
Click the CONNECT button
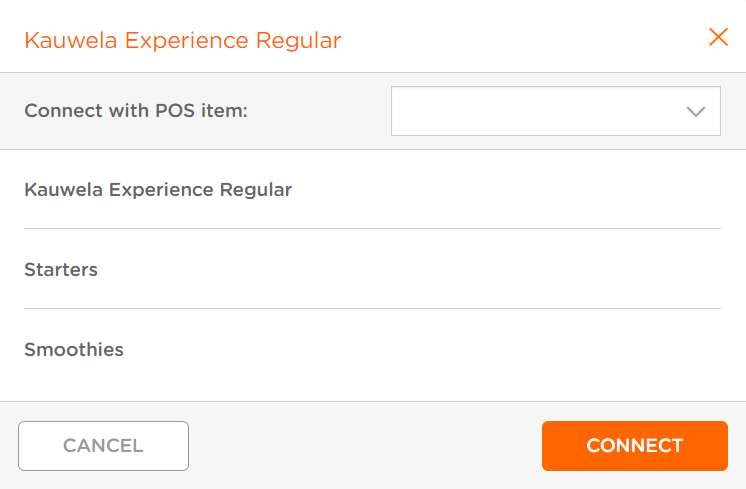(635, 446)
